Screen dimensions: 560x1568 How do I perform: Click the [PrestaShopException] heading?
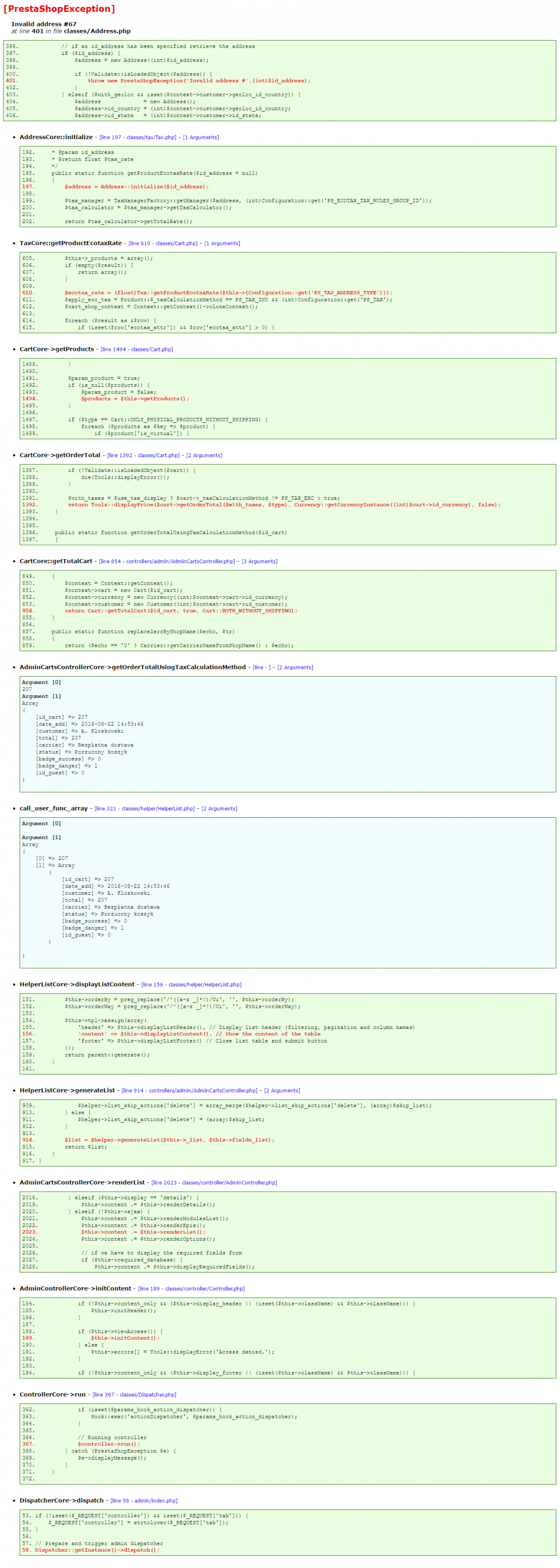(59, 9)
